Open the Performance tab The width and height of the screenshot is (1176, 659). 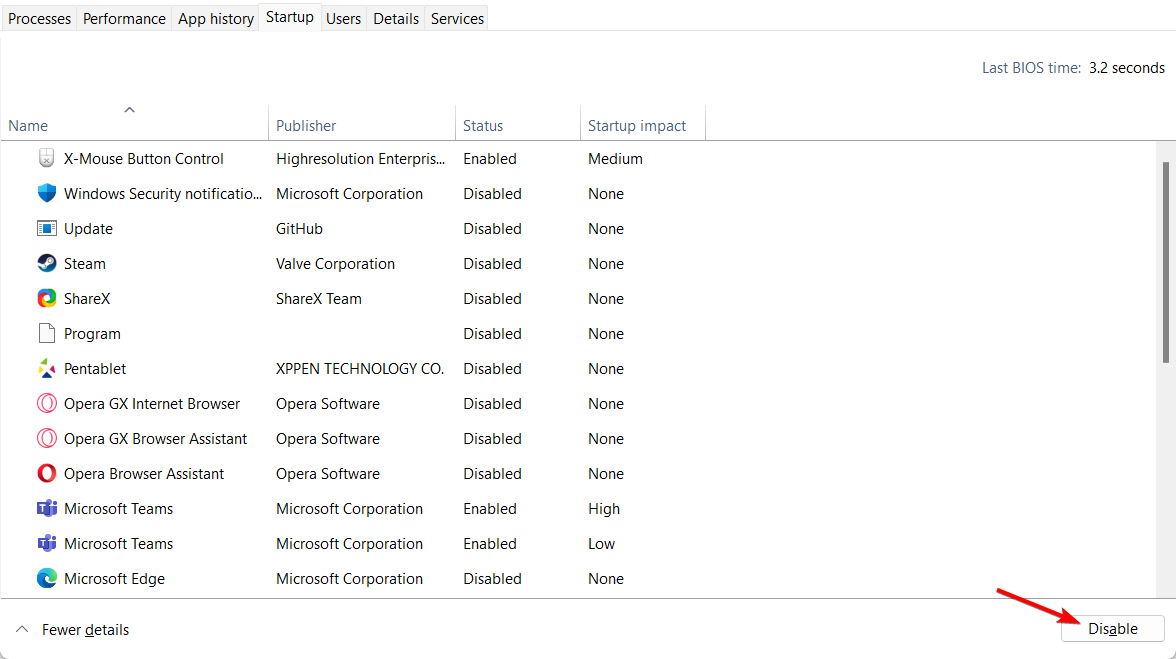point(124,18)
